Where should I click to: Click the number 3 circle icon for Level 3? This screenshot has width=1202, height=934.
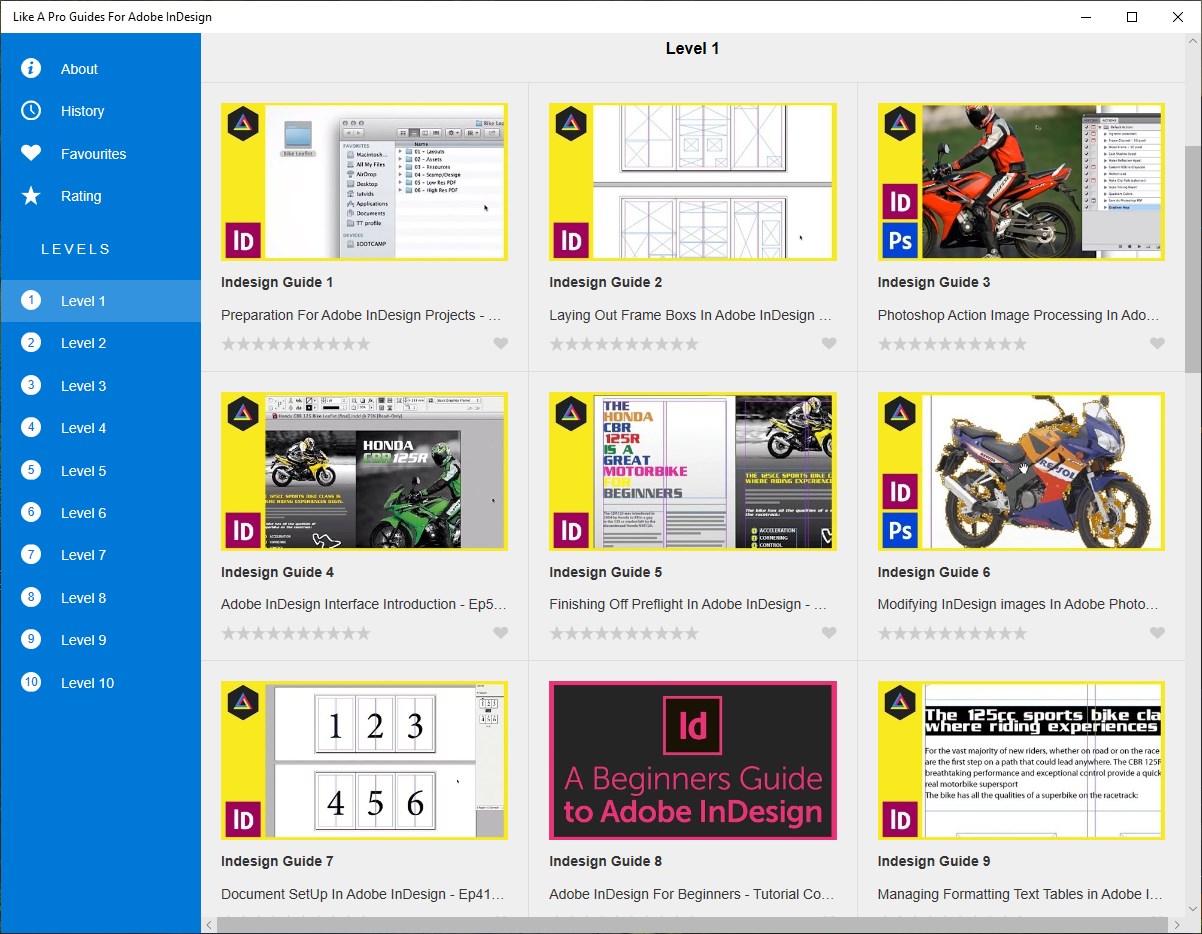coord(31,385)
